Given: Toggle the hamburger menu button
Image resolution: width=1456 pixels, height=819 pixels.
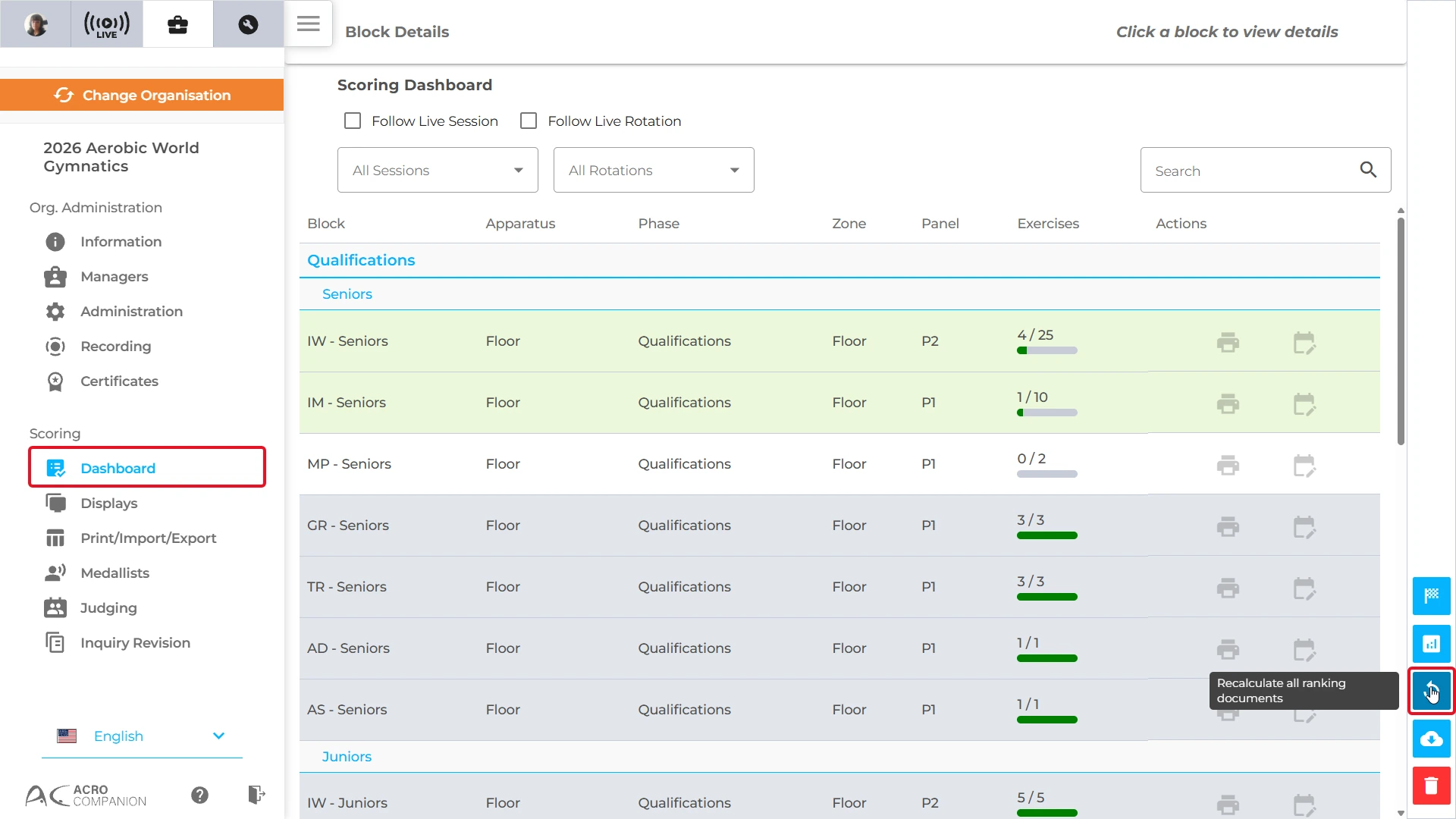Looking at the screenshot, I should pyautogui.click(x=308, y=24).
